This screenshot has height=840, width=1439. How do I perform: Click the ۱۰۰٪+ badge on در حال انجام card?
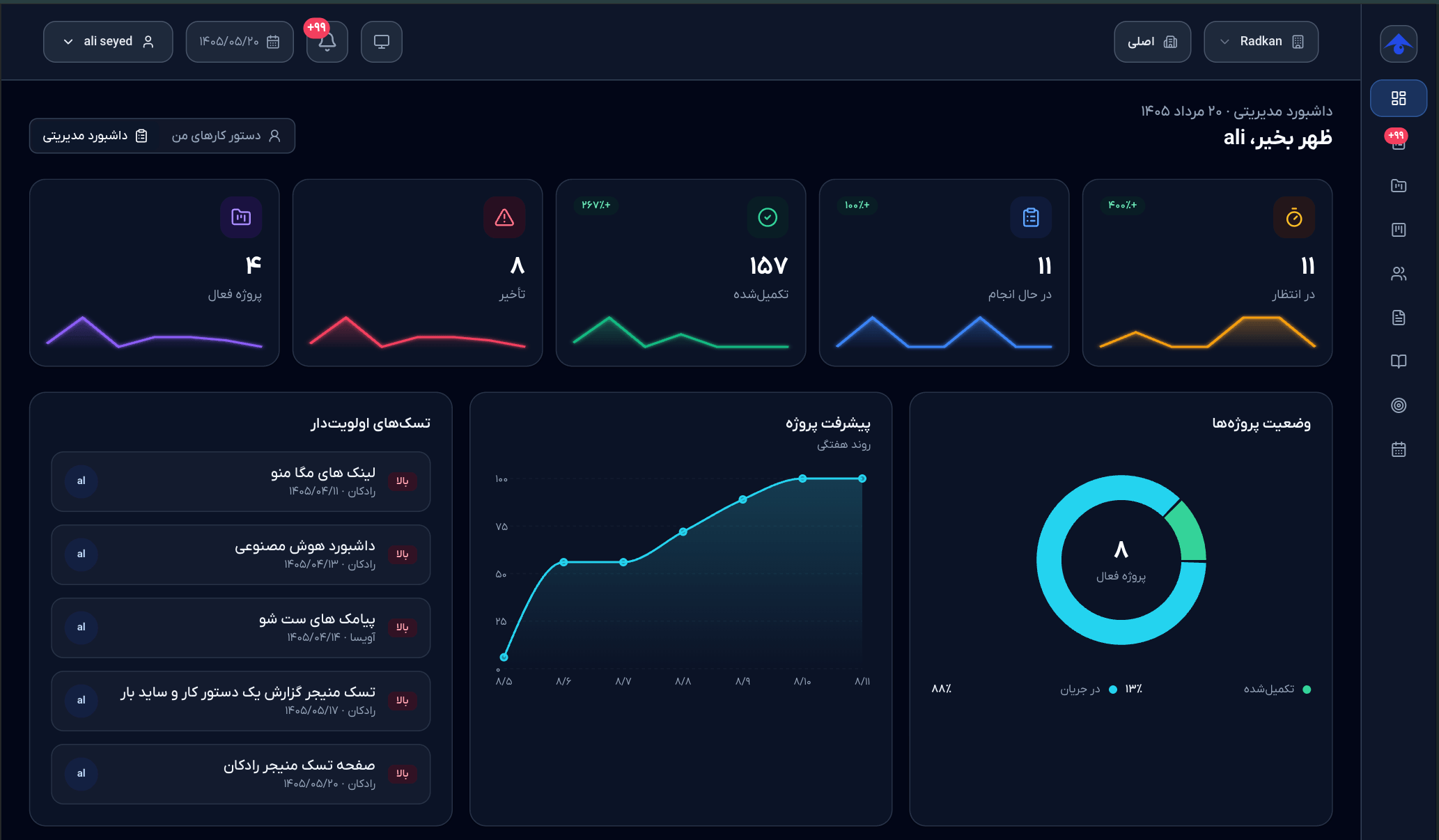click(857, 205)
